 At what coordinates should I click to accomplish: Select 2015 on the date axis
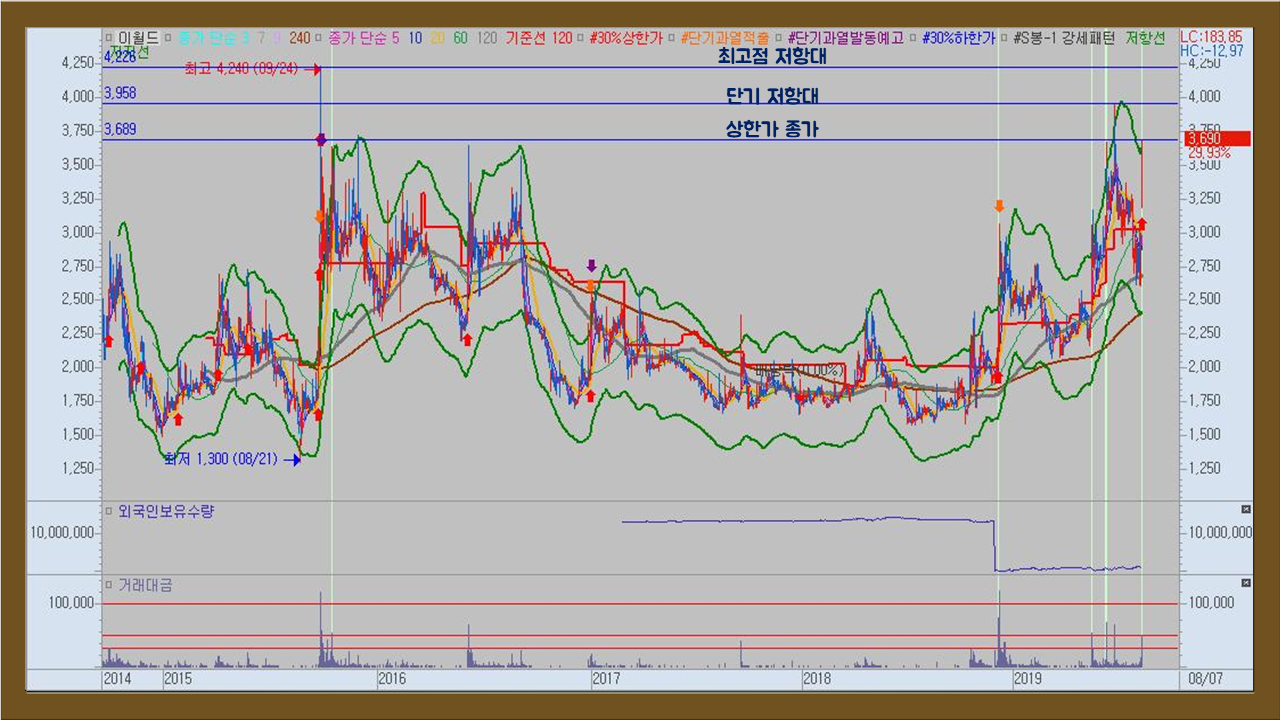click(x=178, y=678)
